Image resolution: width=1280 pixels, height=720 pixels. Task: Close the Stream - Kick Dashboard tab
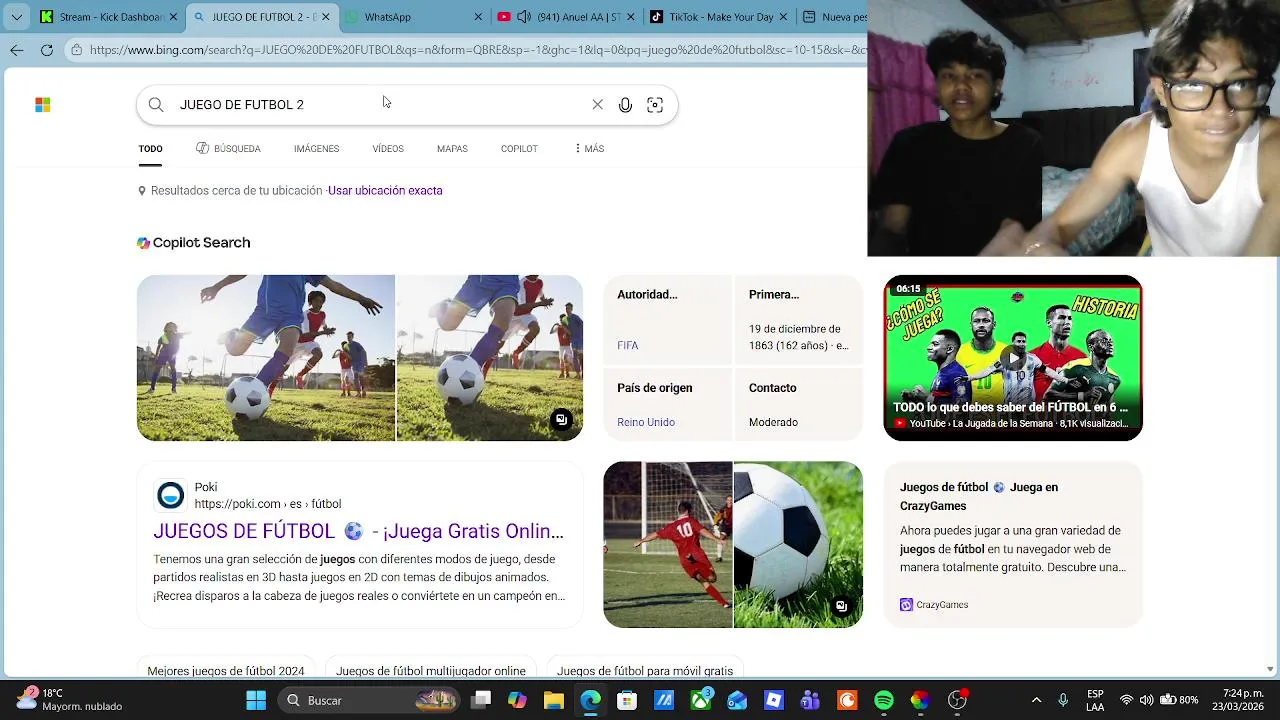[x=173, y=17]
